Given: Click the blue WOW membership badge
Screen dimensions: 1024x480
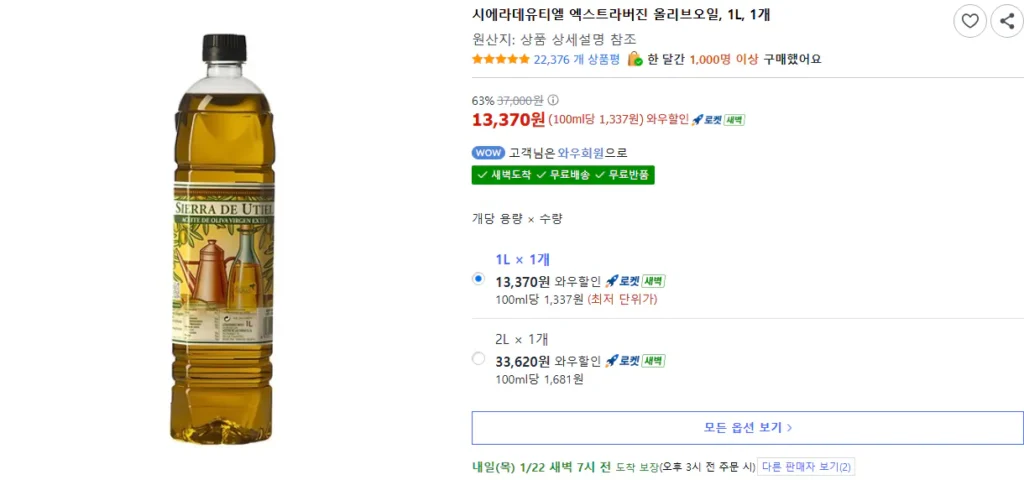Looking at the screenshot, I should tap(488, 153).
